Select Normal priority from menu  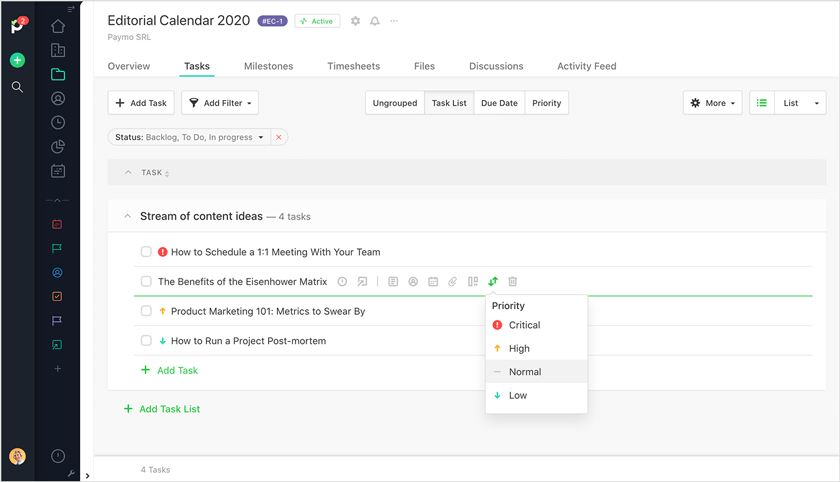point(536,372)
